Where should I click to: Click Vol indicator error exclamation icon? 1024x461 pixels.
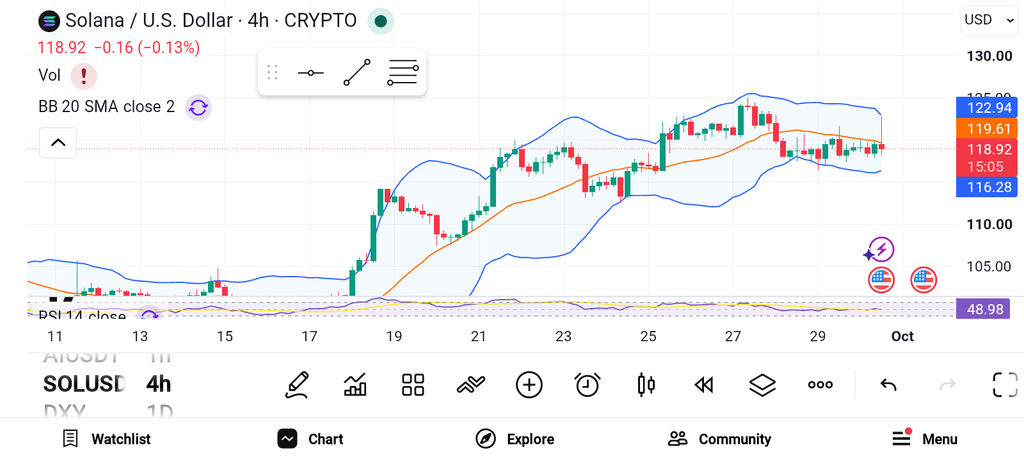coord(84,76)
